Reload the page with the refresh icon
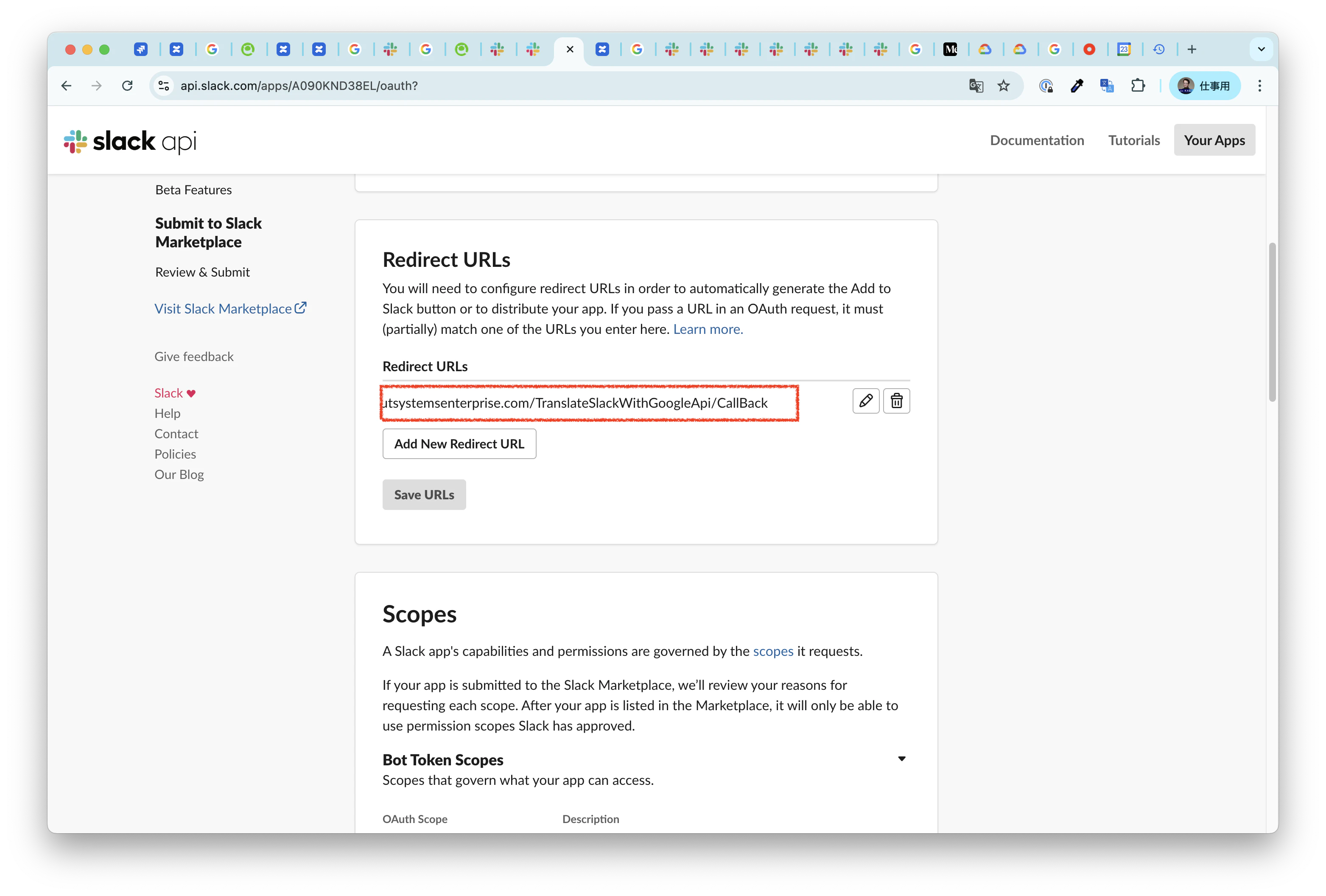This screenshot has width=1326, height=896. coord(127,86)
